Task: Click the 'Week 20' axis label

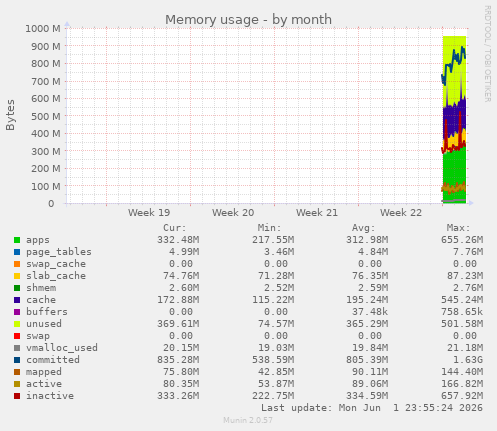Action: tap(233, 213)
